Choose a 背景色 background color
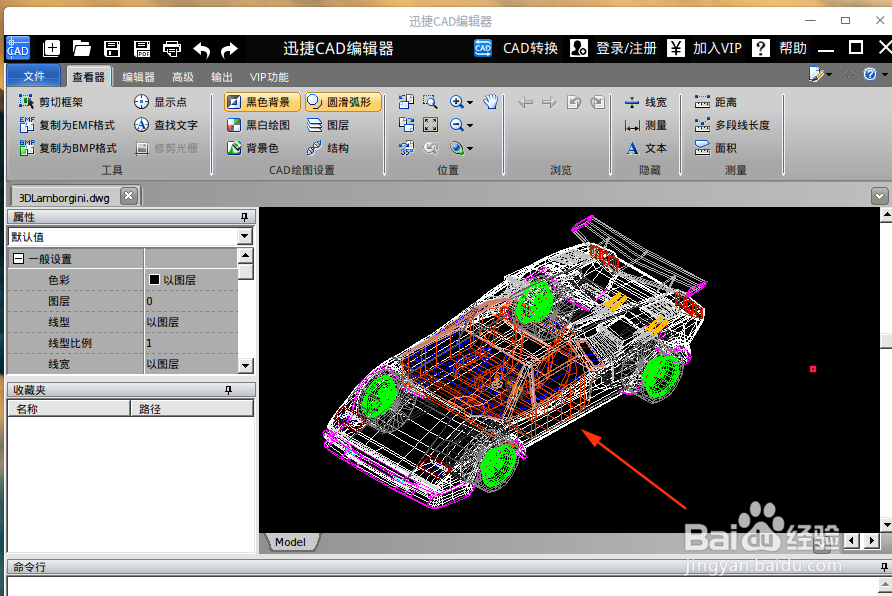This screenshot has height=596, width=892. (x=253, y=148)
